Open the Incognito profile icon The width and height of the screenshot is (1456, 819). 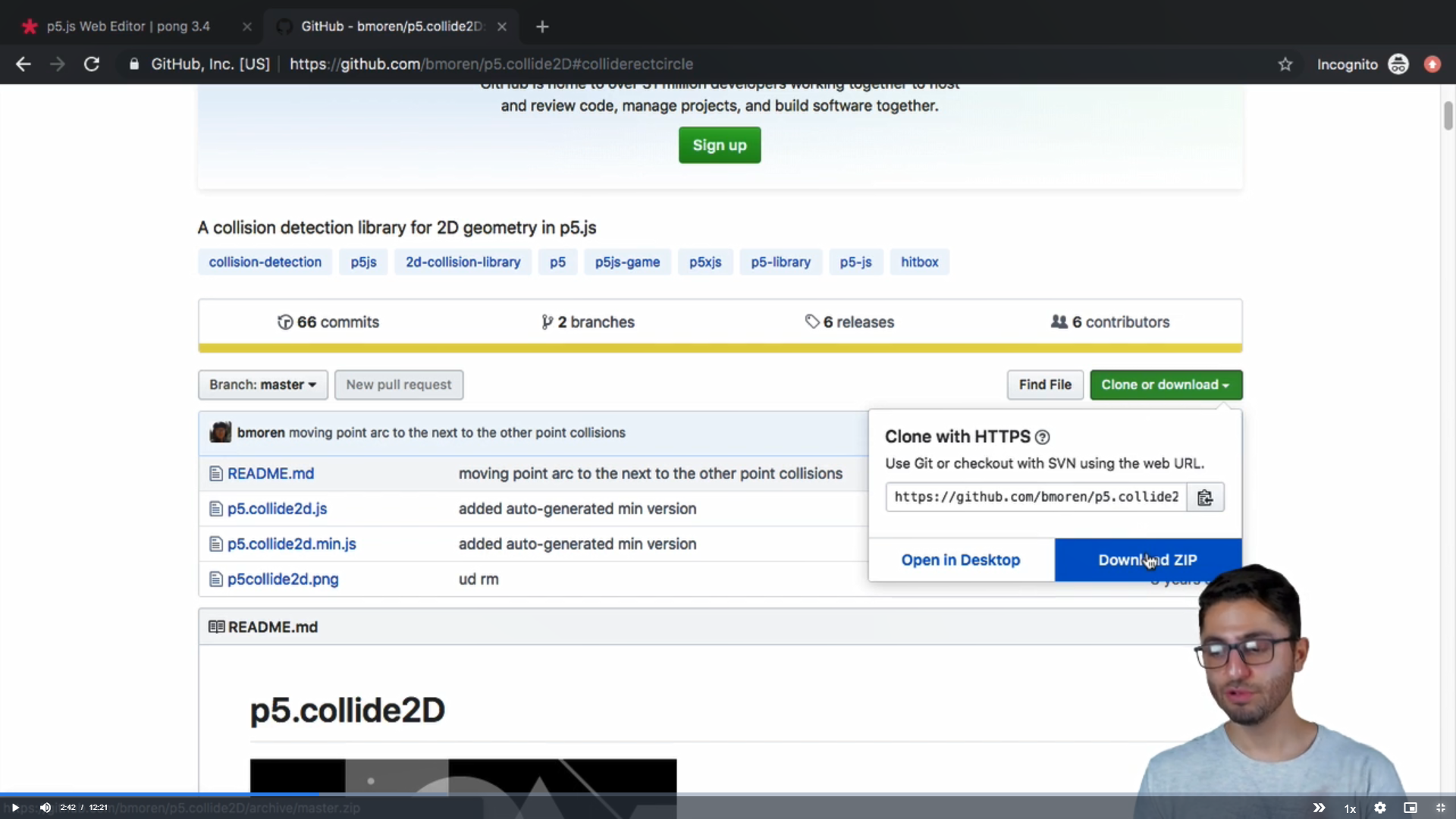point(1398,64)
